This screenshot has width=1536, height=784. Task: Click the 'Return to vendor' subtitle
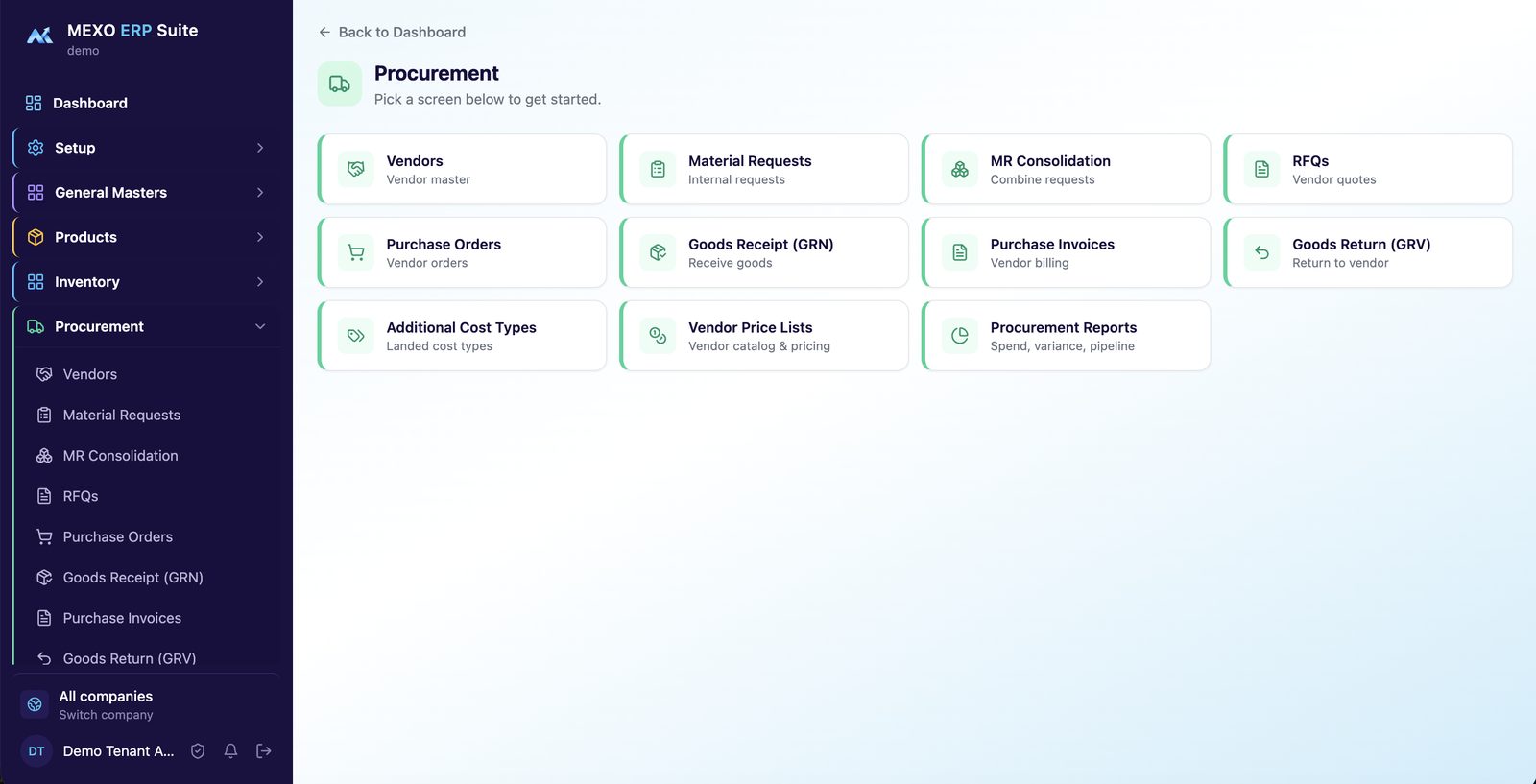(x=1340, y=263)
